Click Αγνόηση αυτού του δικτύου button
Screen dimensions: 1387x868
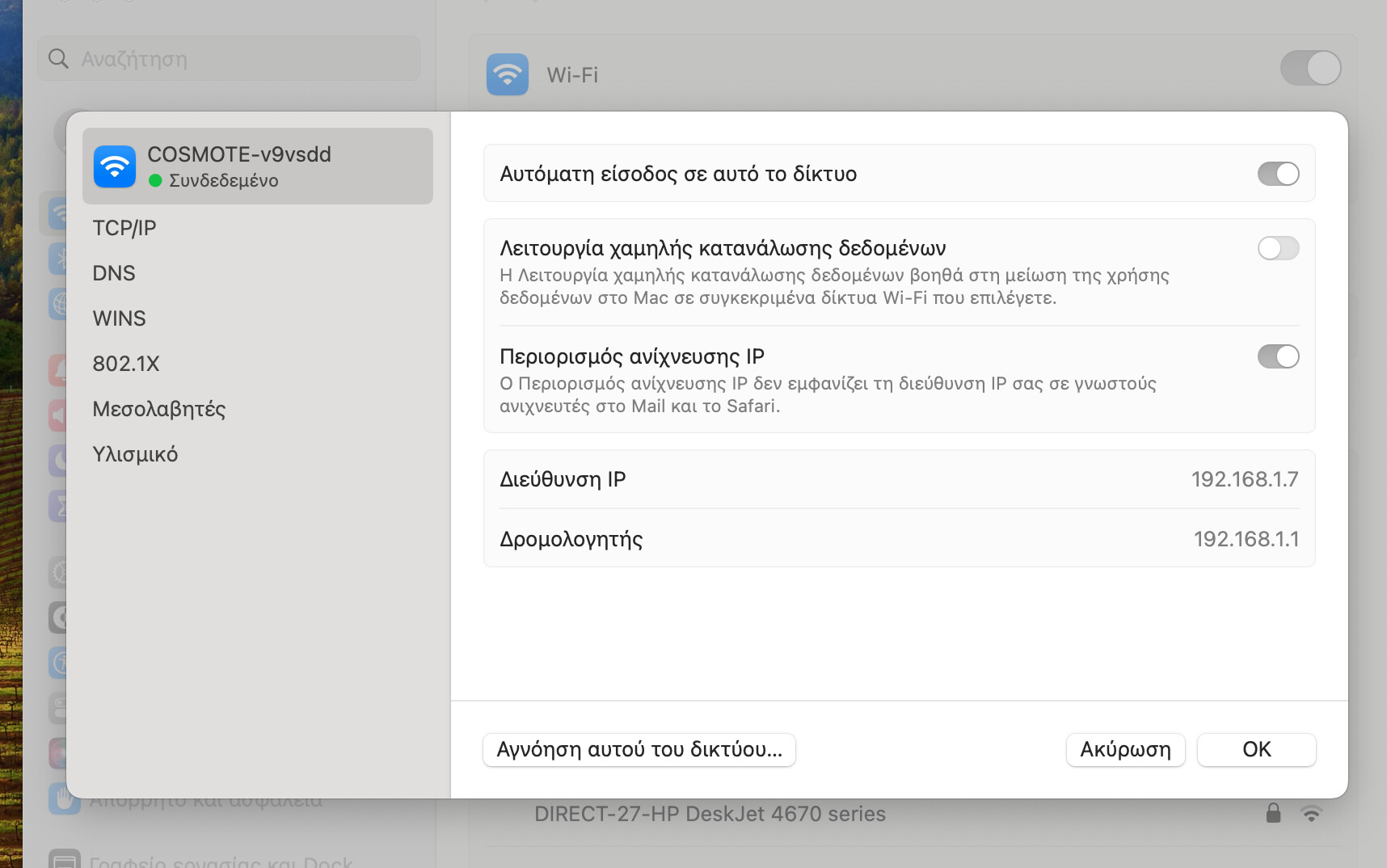click(639, 750)
